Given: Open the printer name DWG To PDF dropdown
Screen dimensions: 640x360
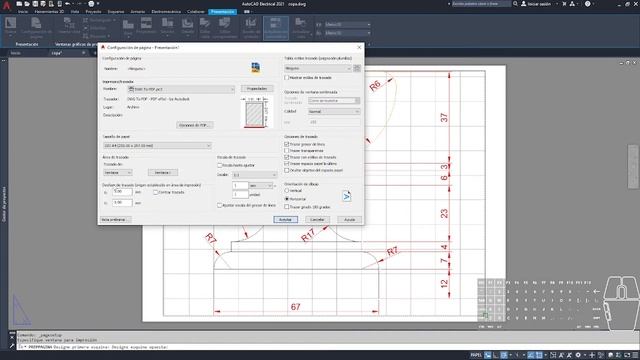Looking at the screenshot, I should click(x=181, y=89).
